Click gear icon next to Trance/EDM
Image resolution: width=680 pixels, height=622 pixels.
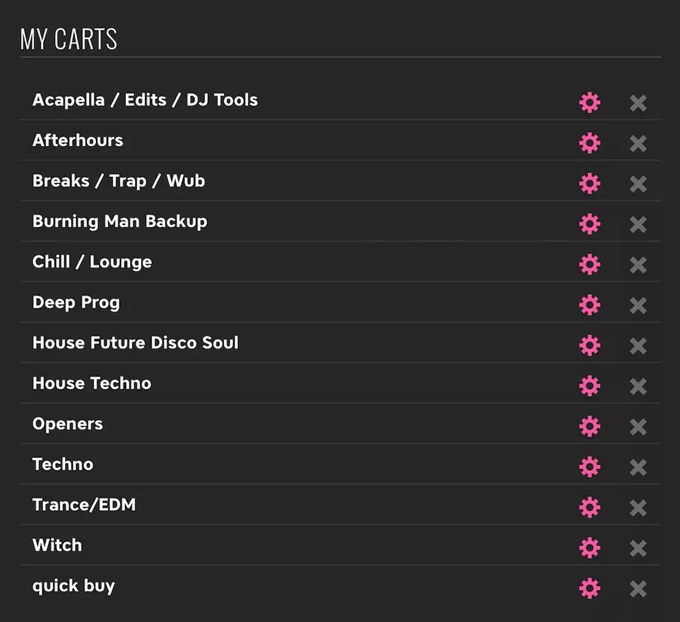pyautogui.click(x=590, y=507)
